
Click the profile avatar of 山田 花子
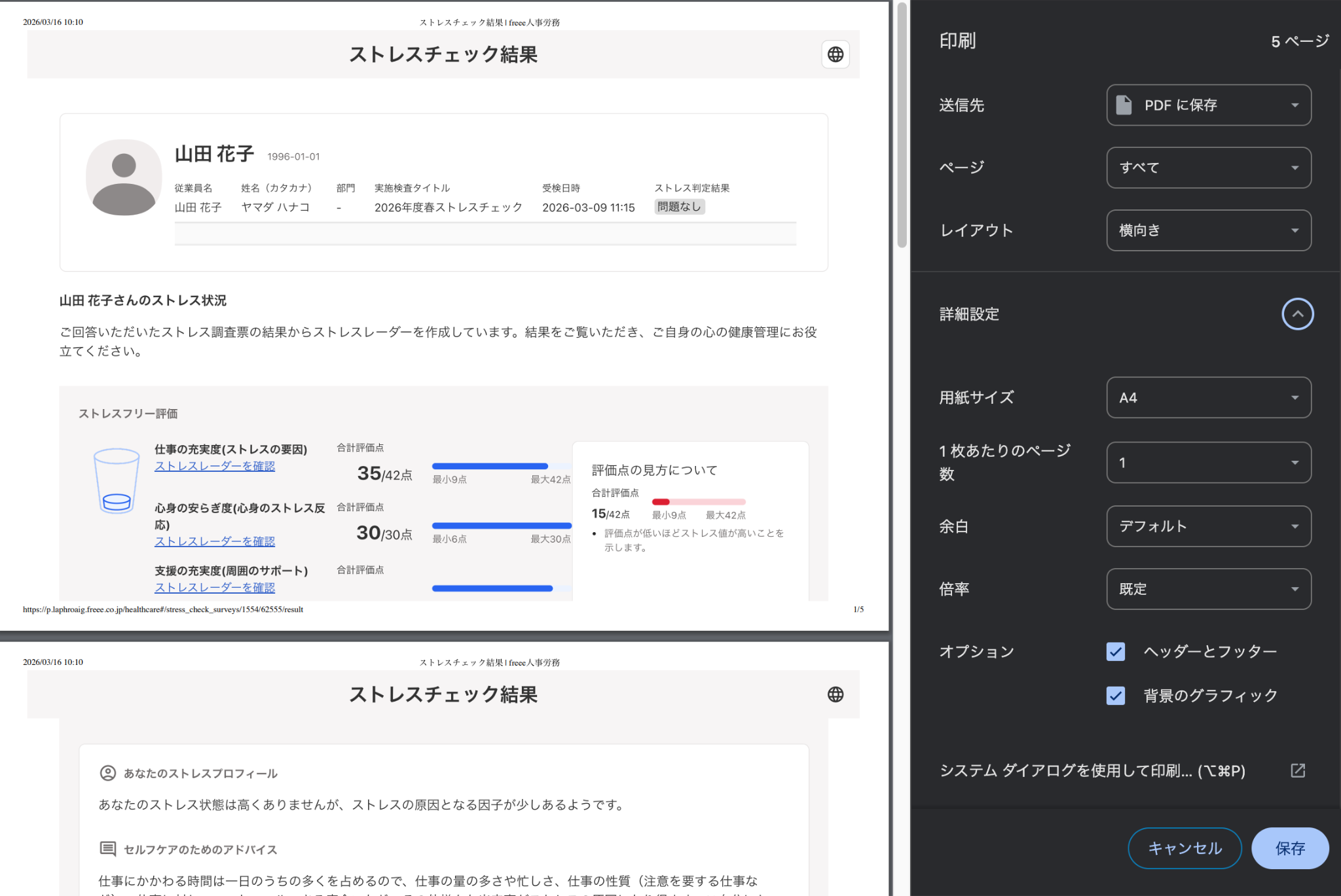click(x=124, y=177)
